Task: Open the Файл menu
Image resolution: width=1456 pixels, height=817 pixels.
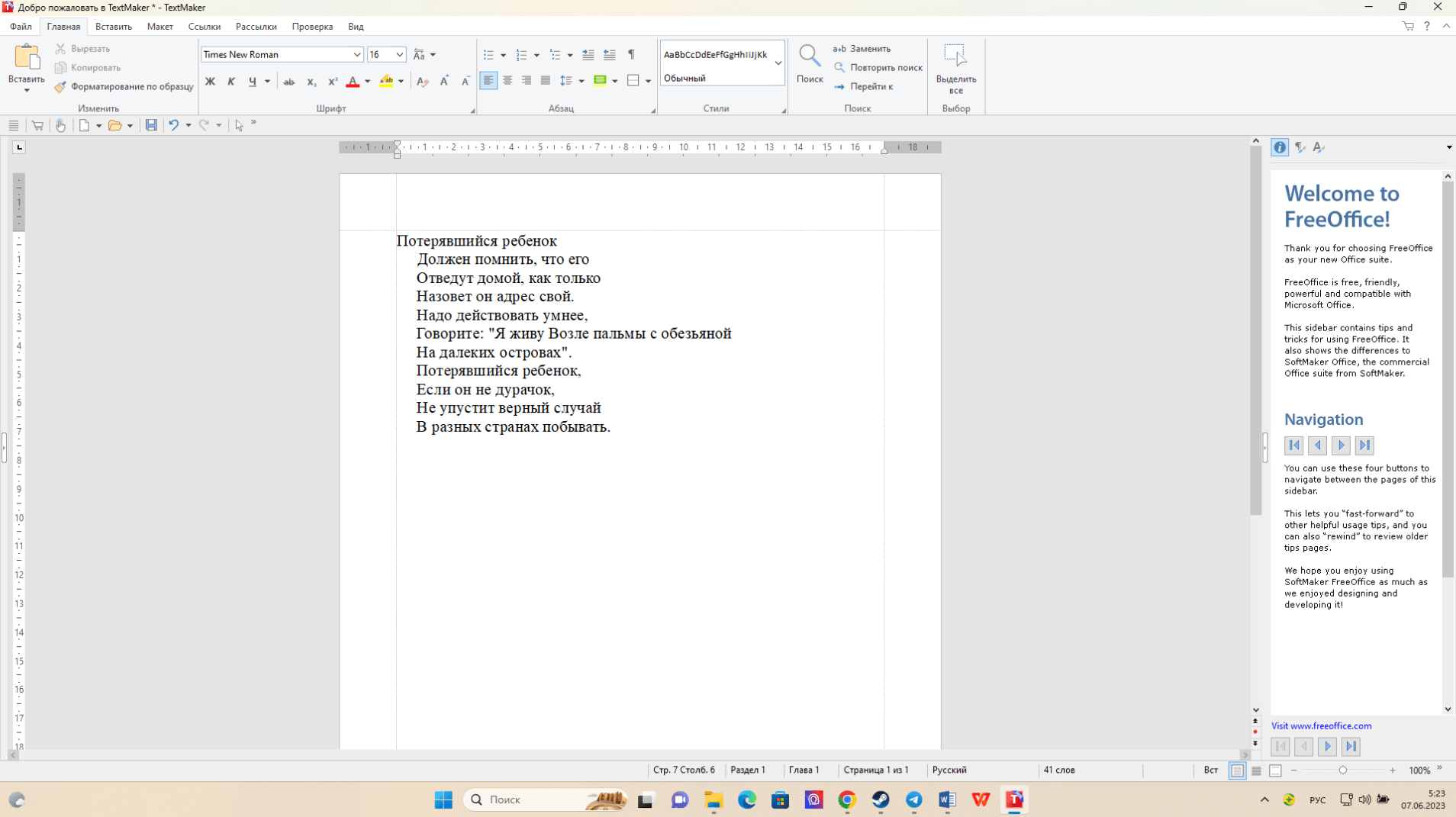Action: coord(21,27)
